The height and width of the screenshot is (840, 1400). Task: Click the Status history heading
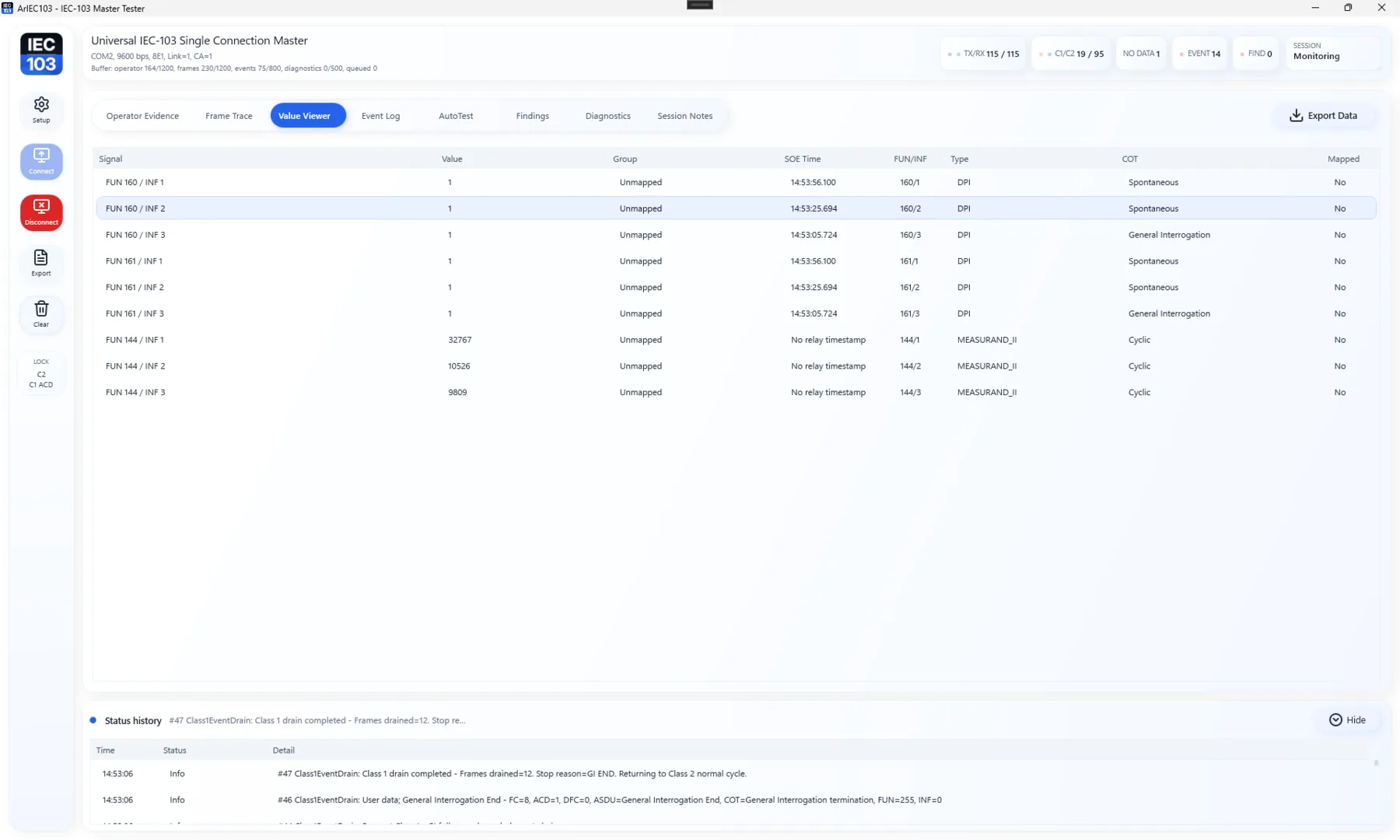(133, 721)
